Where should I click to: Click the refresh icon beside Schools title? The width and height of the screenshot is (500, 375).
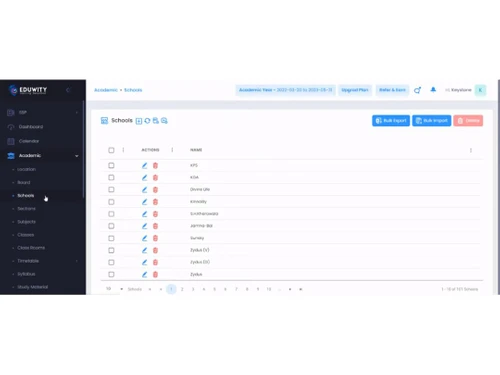(x=147, y=121)
